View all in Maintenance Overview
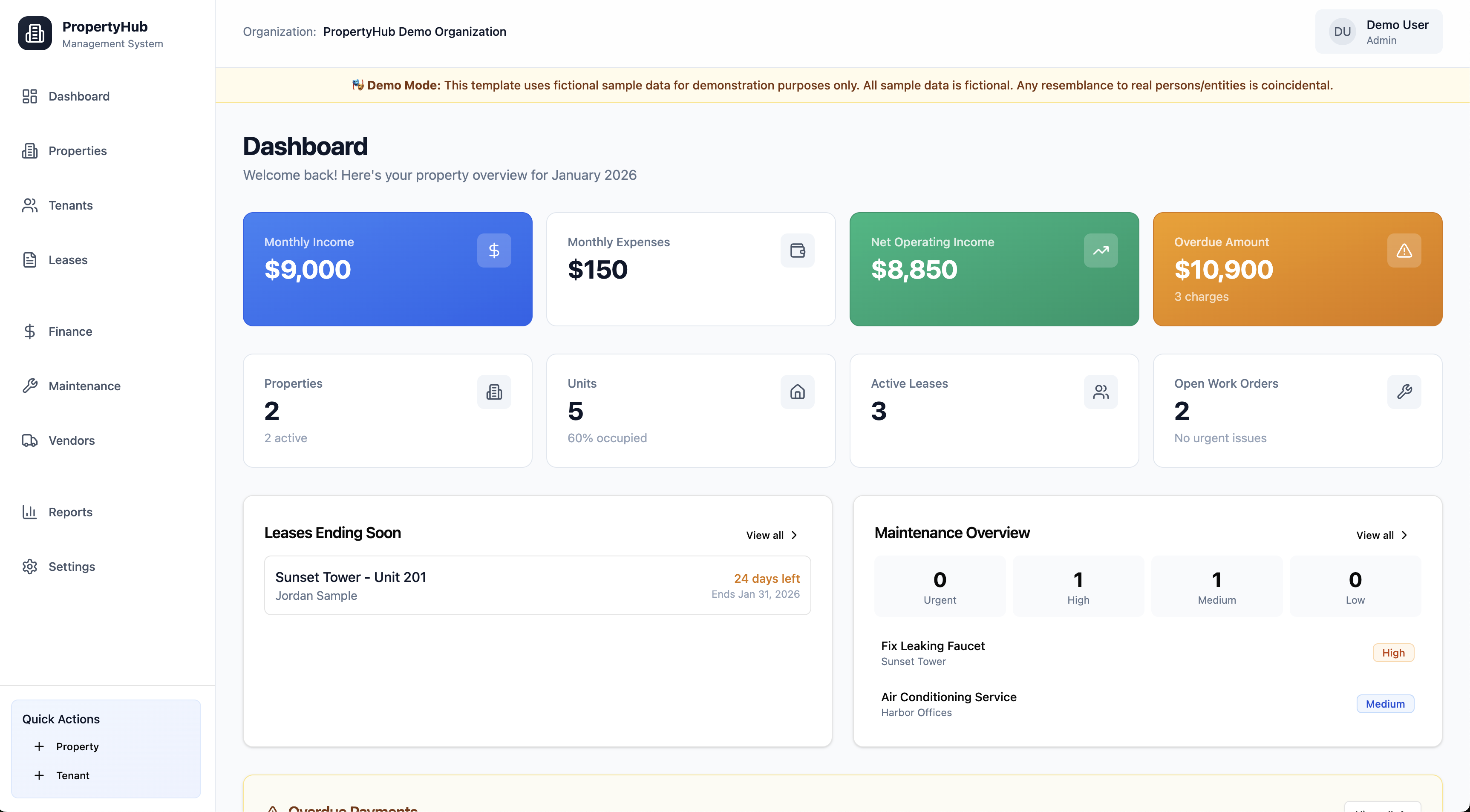 click(1382, 535)
